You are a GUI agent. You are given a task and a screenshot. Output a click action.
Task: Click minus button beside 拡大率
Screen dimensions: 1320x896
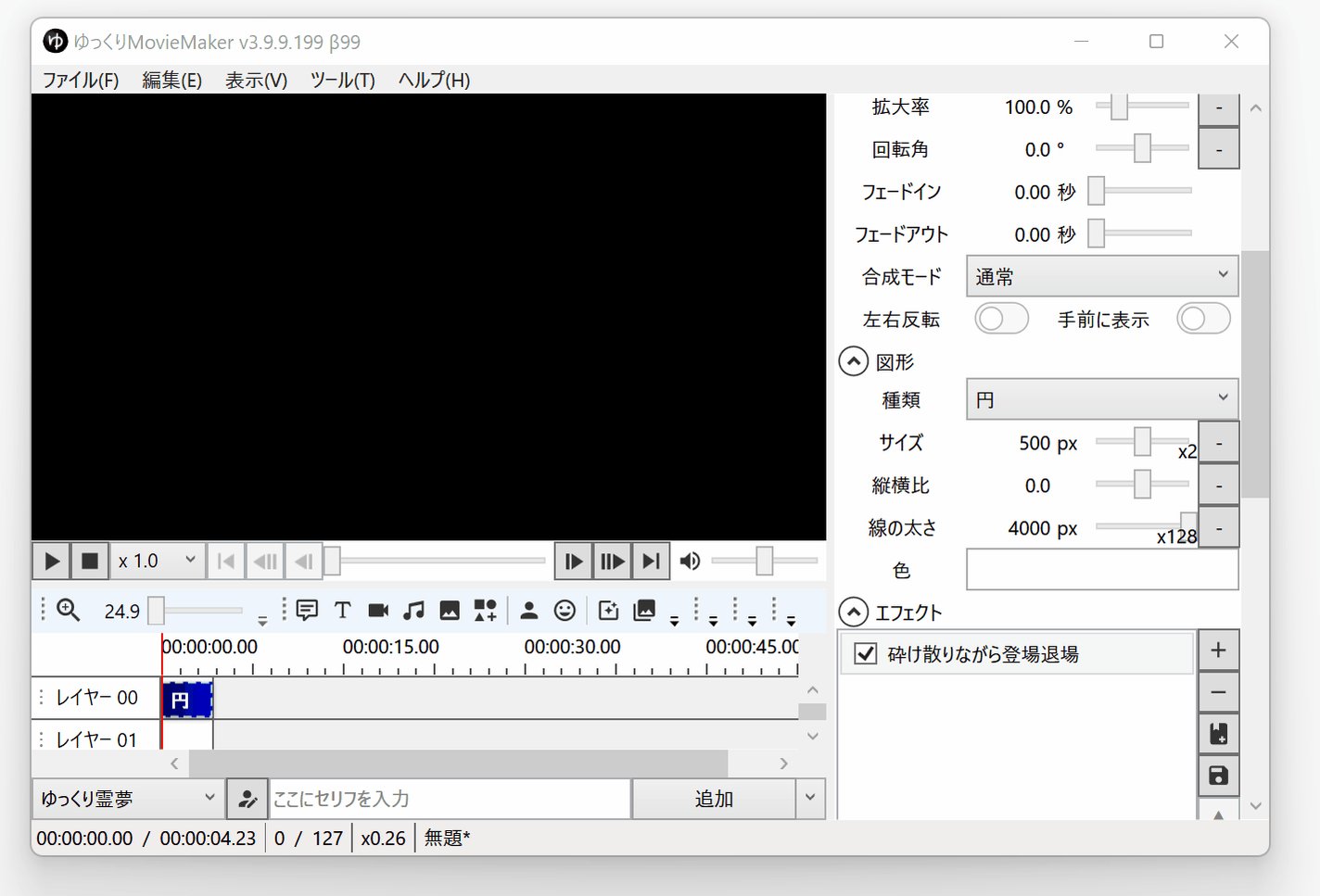click(x=1218, y=108)
